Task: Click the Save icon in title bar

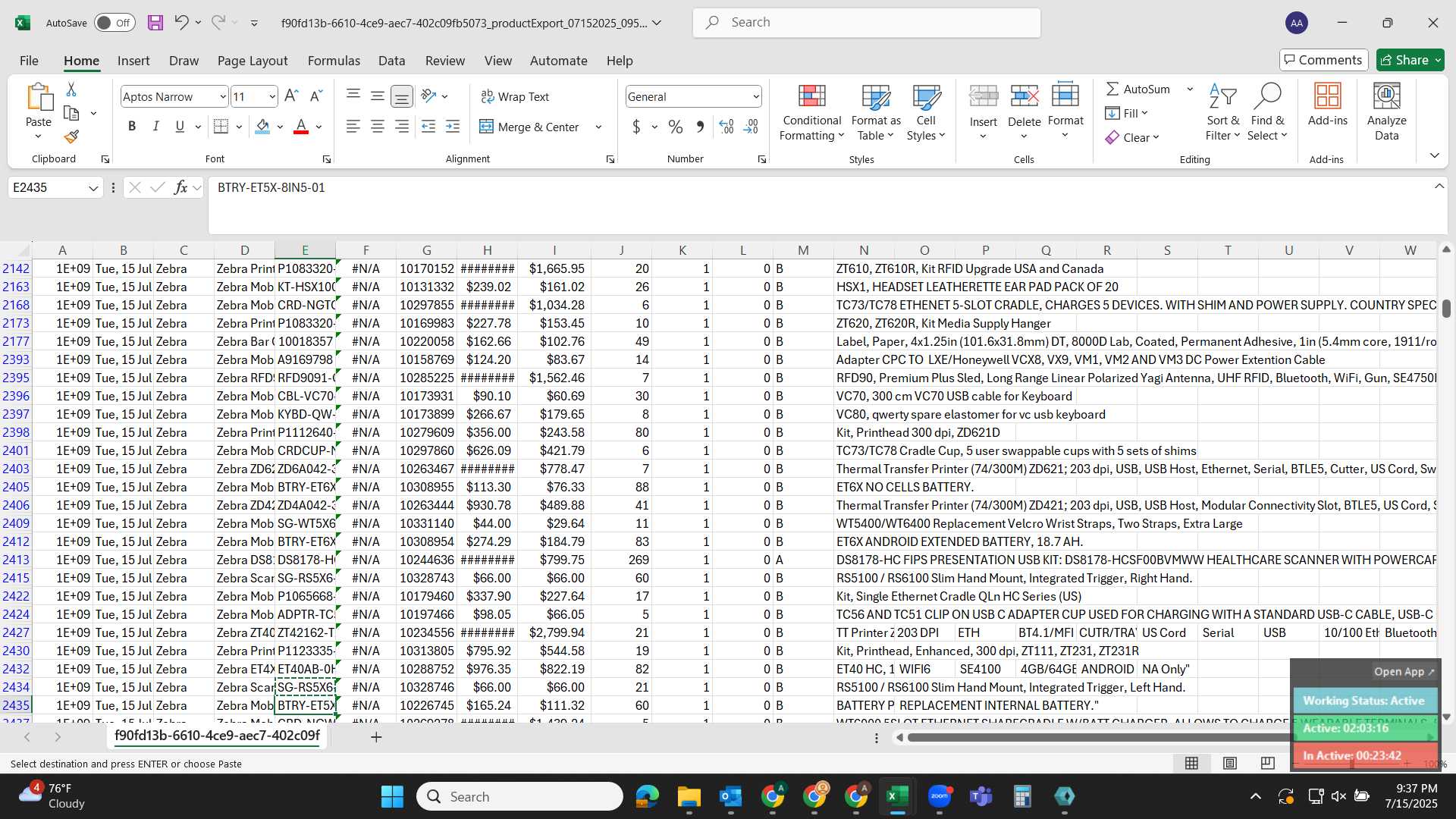Action: click(x=155, y=23)
